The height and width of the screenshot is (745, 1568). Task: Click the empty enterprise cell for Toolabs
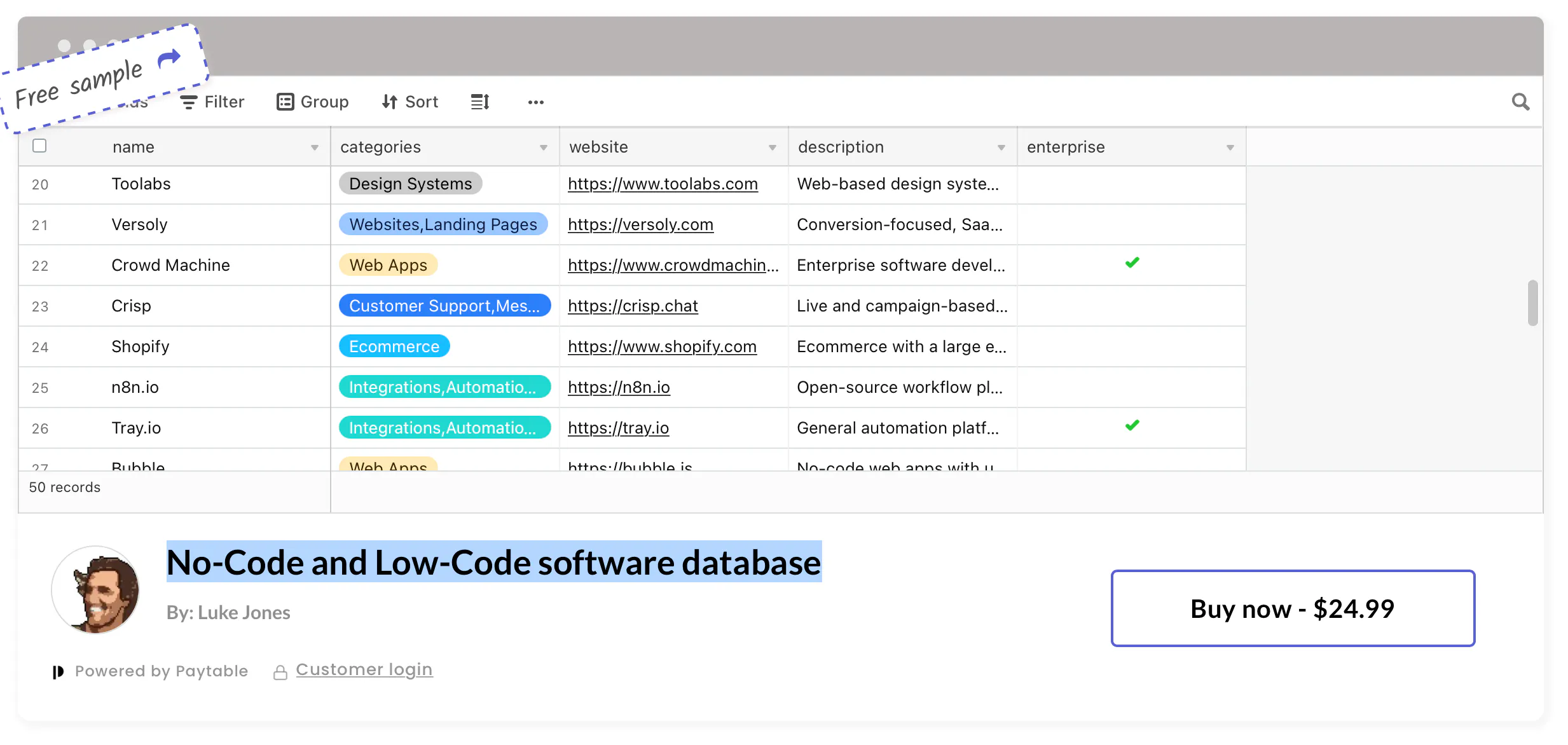(x=1132, y=184)
